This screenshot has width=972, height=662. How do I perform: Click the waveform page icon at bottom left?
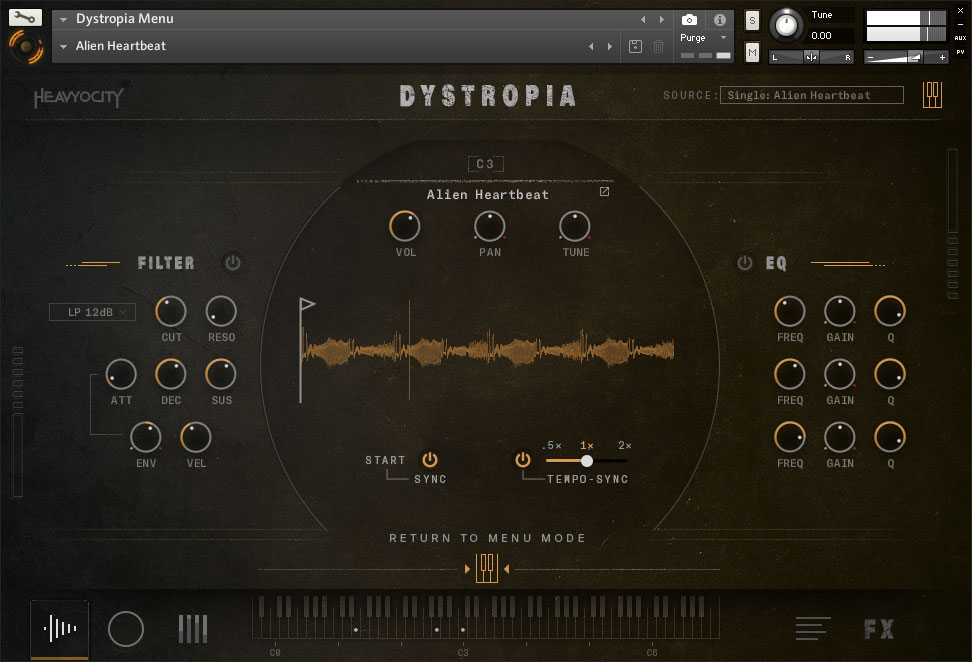(x=60, y=629)
